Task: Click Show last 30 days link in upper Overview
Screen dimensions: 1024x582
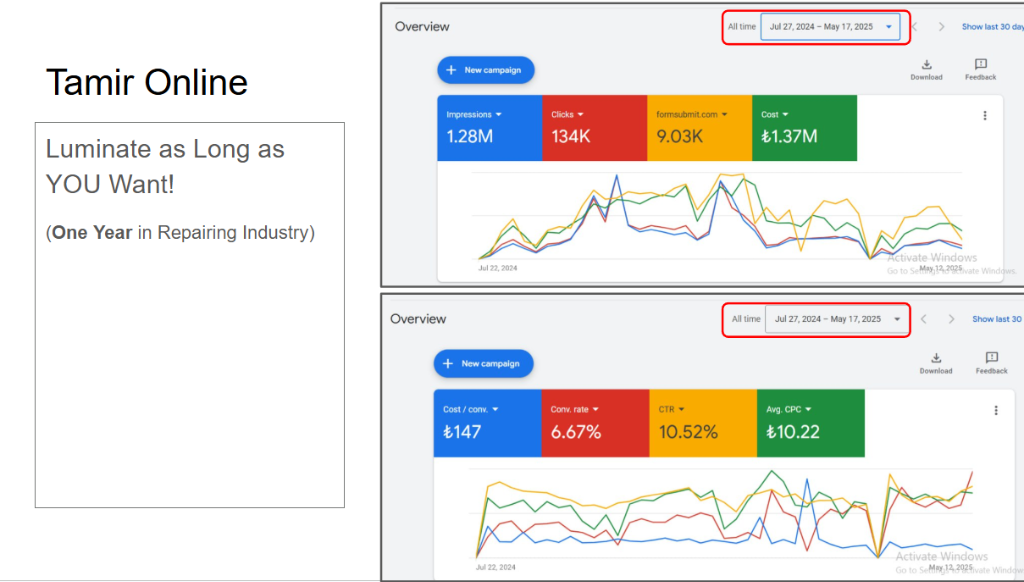Action: (x=993, y=27)
